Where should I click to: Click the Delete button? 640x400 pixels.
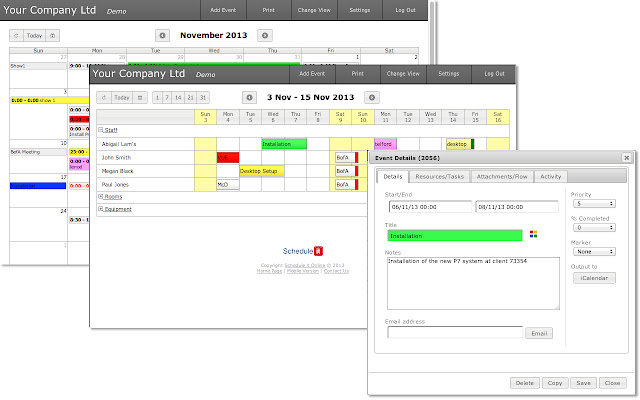524,383
